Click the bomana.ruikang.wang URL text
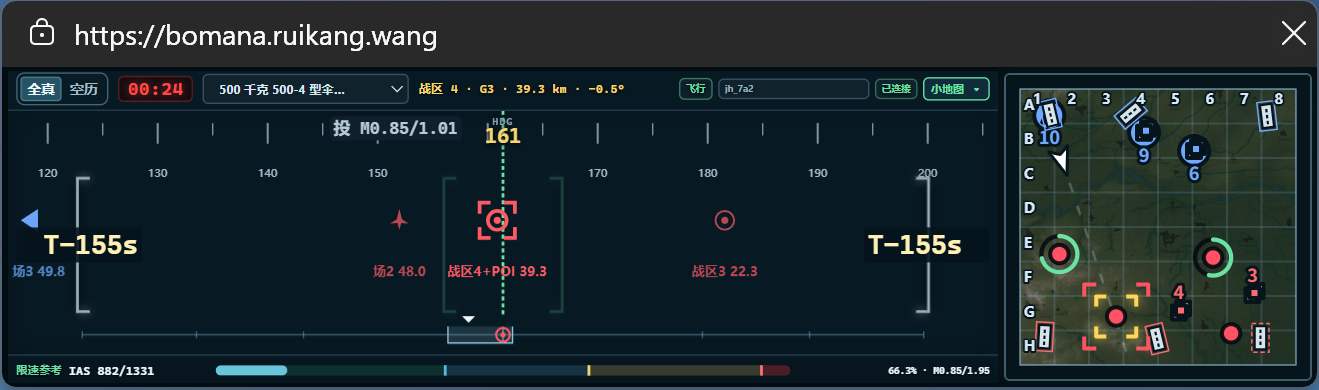The height and width of the screenshot is (390, 1319). [x=256, y=35]
